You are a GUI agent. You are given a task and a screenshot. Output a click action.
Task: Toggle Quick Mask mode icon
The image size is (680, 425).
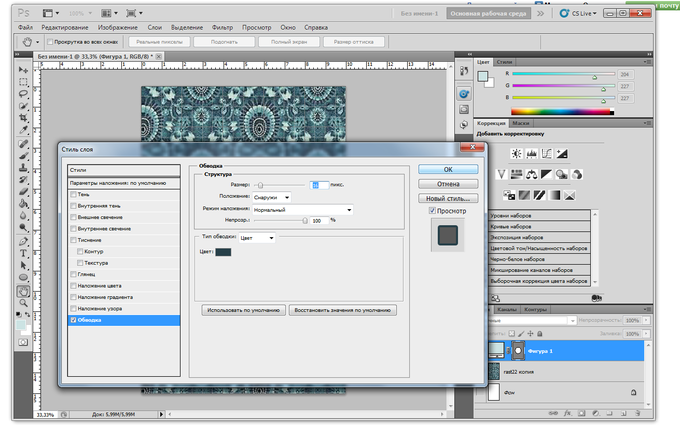(x=23, y=343)
